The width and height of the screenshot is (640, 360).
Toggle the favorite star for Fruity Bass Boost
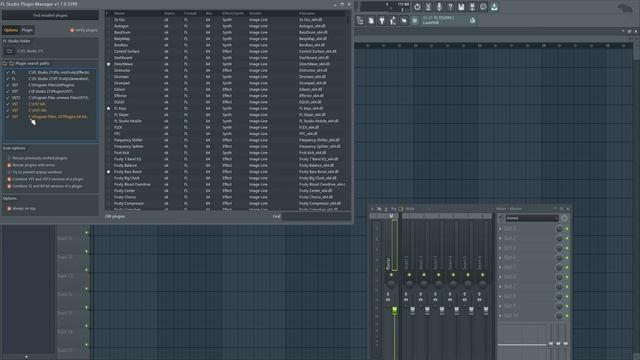point(108,172)
